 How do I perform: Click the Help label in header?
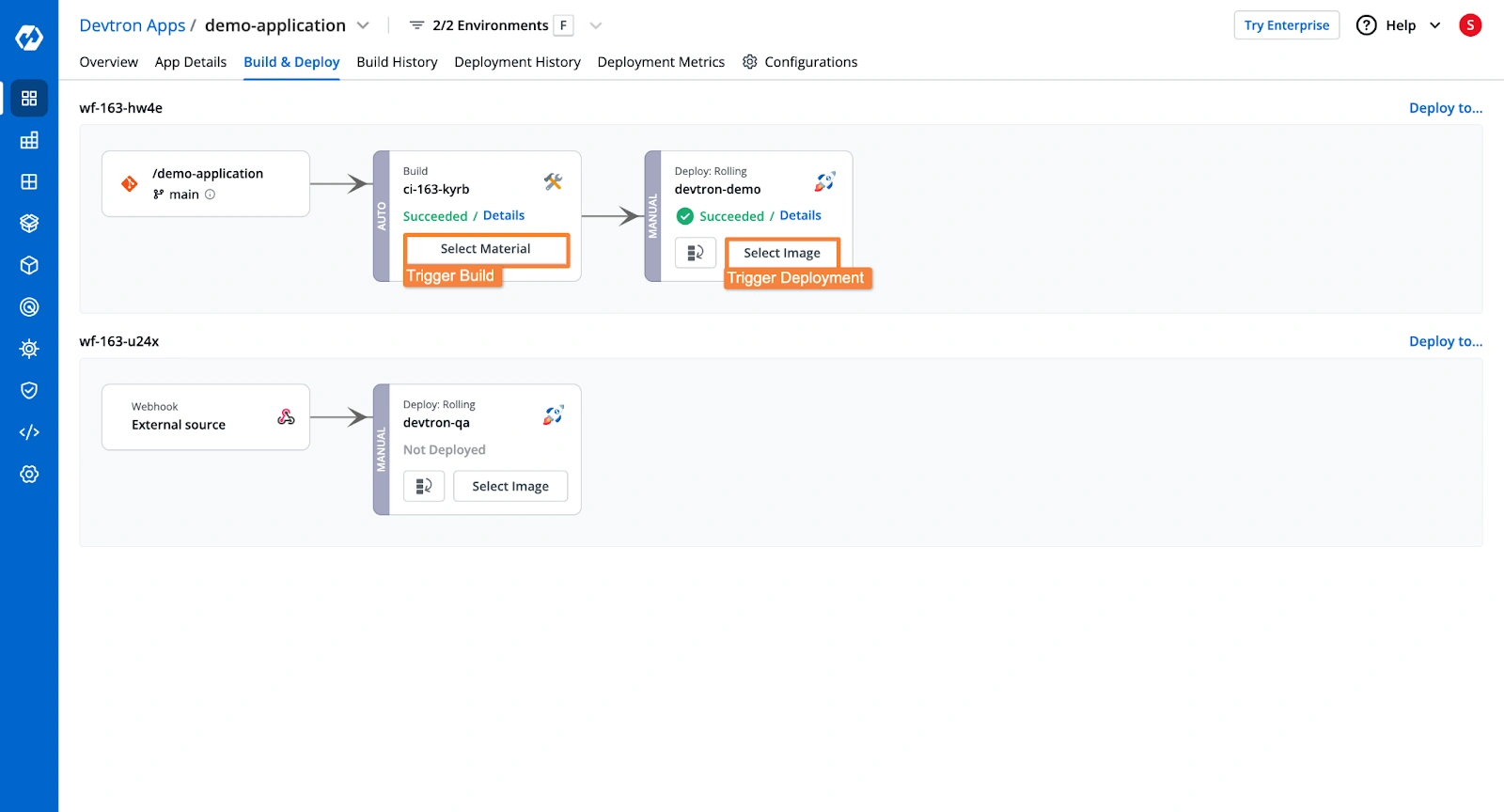[x=1401, y=25]
